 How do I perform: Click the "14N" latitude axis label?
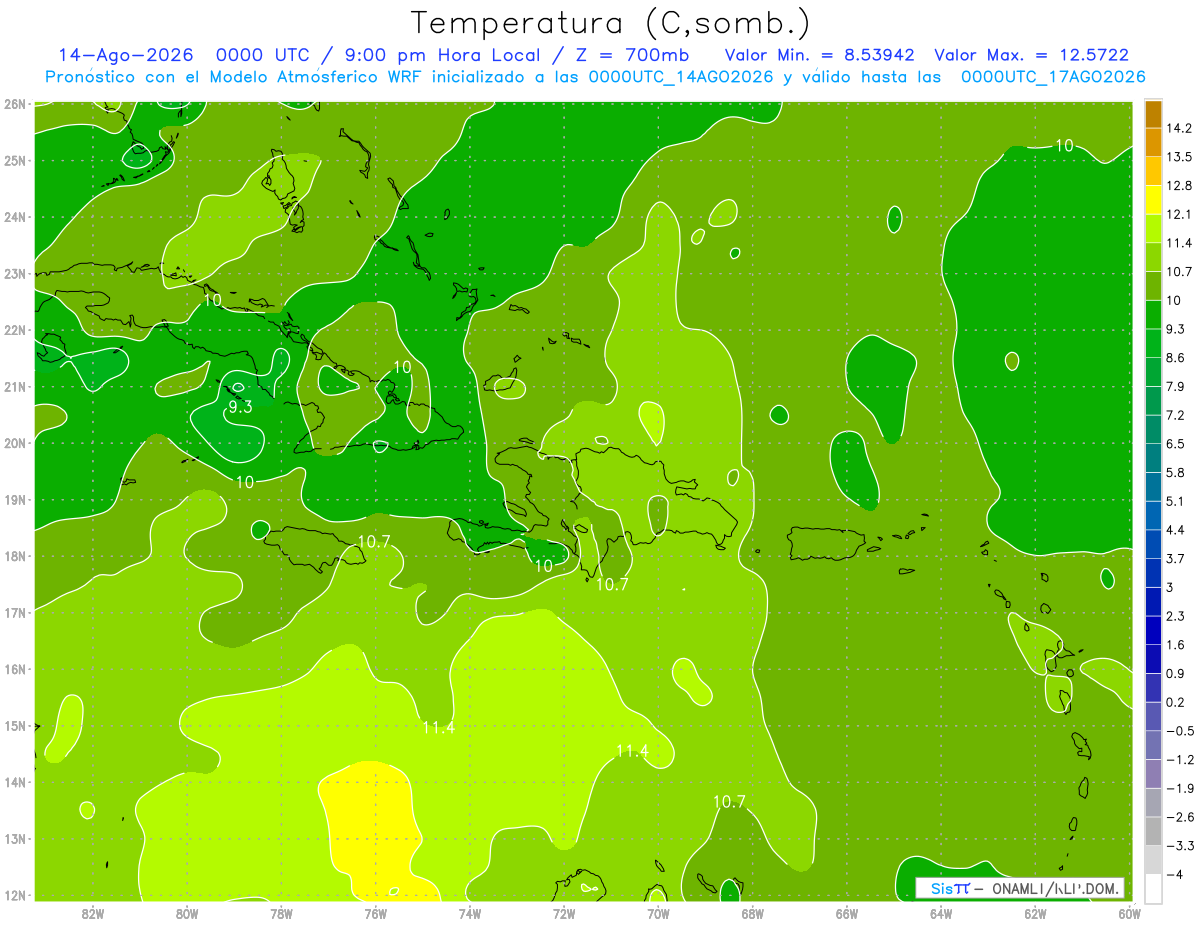(x=15, y=782)
